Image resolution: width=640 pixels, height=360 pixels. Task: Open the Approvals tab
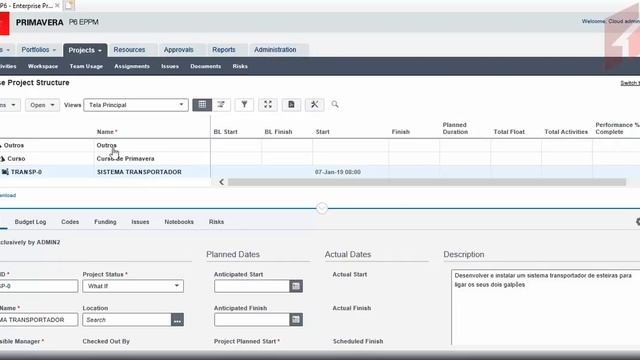(178, 50)
